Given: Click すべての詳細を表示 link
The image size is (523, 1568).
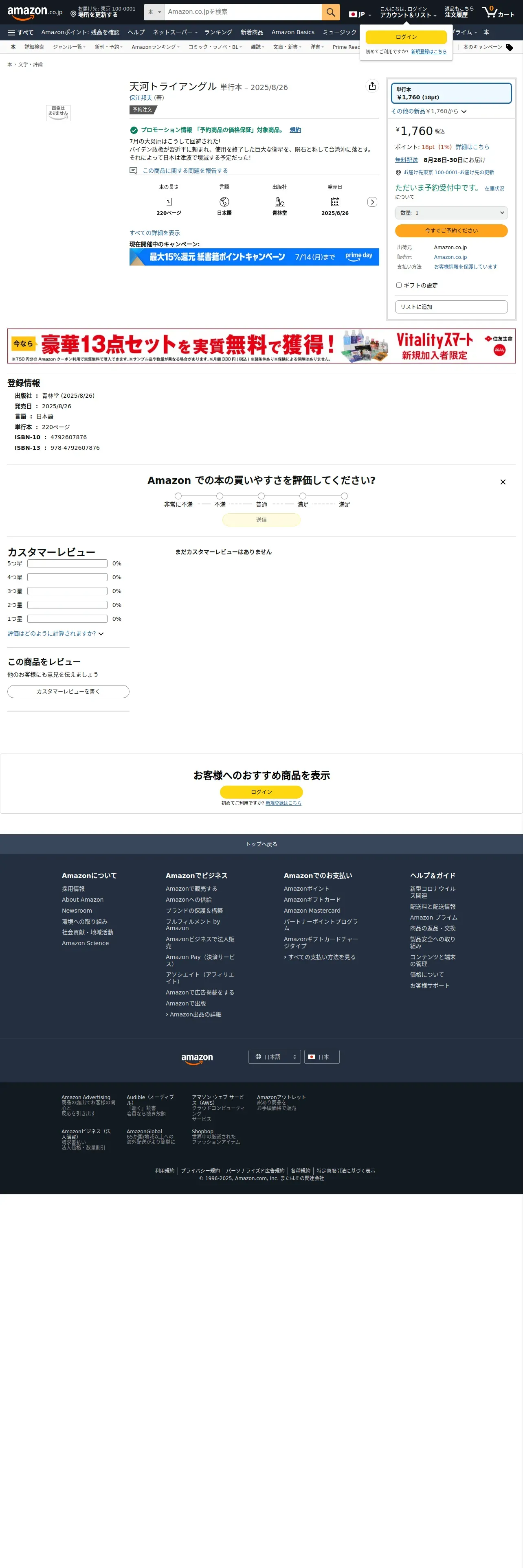Looking at the screenshot, I should click(x=155, y=233).
